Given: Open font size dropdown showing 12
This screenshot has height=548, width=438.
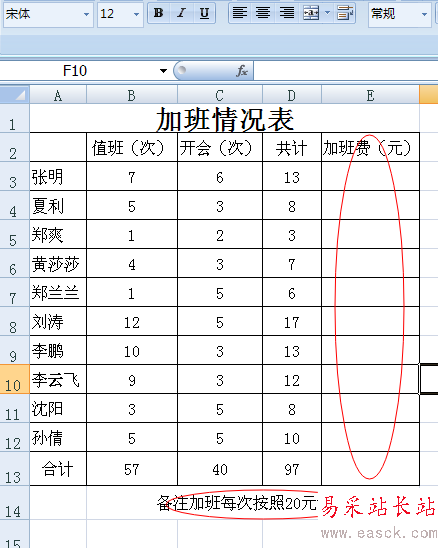Looking at the screenshot, I should click(136, 14).
